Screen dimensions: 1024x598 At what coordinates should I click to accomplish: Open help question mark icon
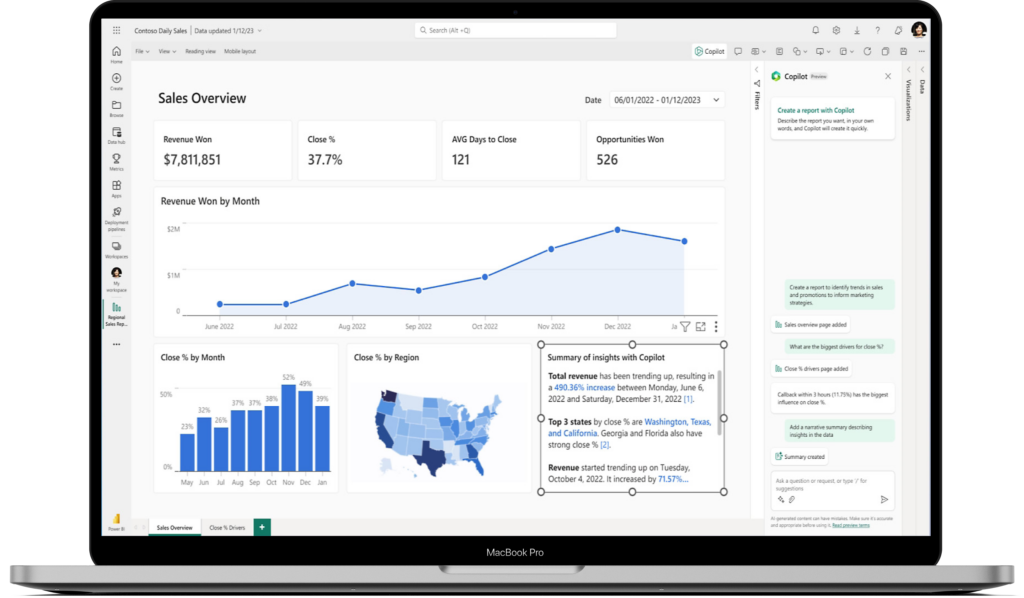pyautogui.click(x=877, y=30)
